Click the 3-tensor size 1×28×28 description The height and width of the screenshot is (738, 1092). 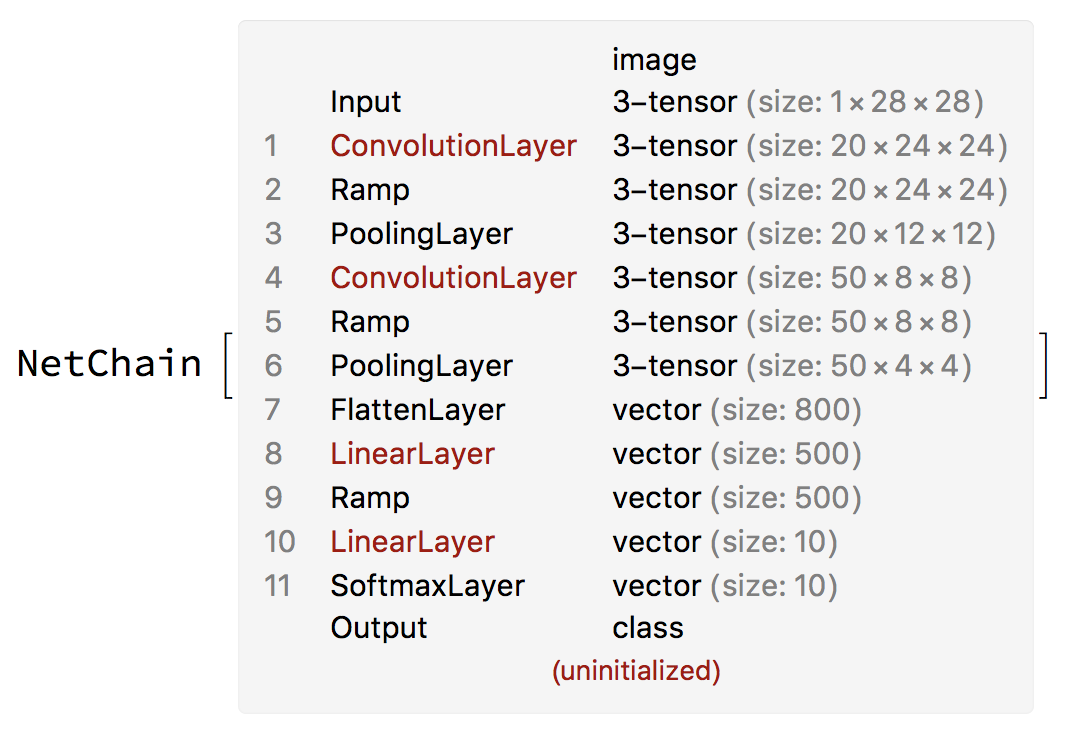pyautogui.click(x=798, y=102)
